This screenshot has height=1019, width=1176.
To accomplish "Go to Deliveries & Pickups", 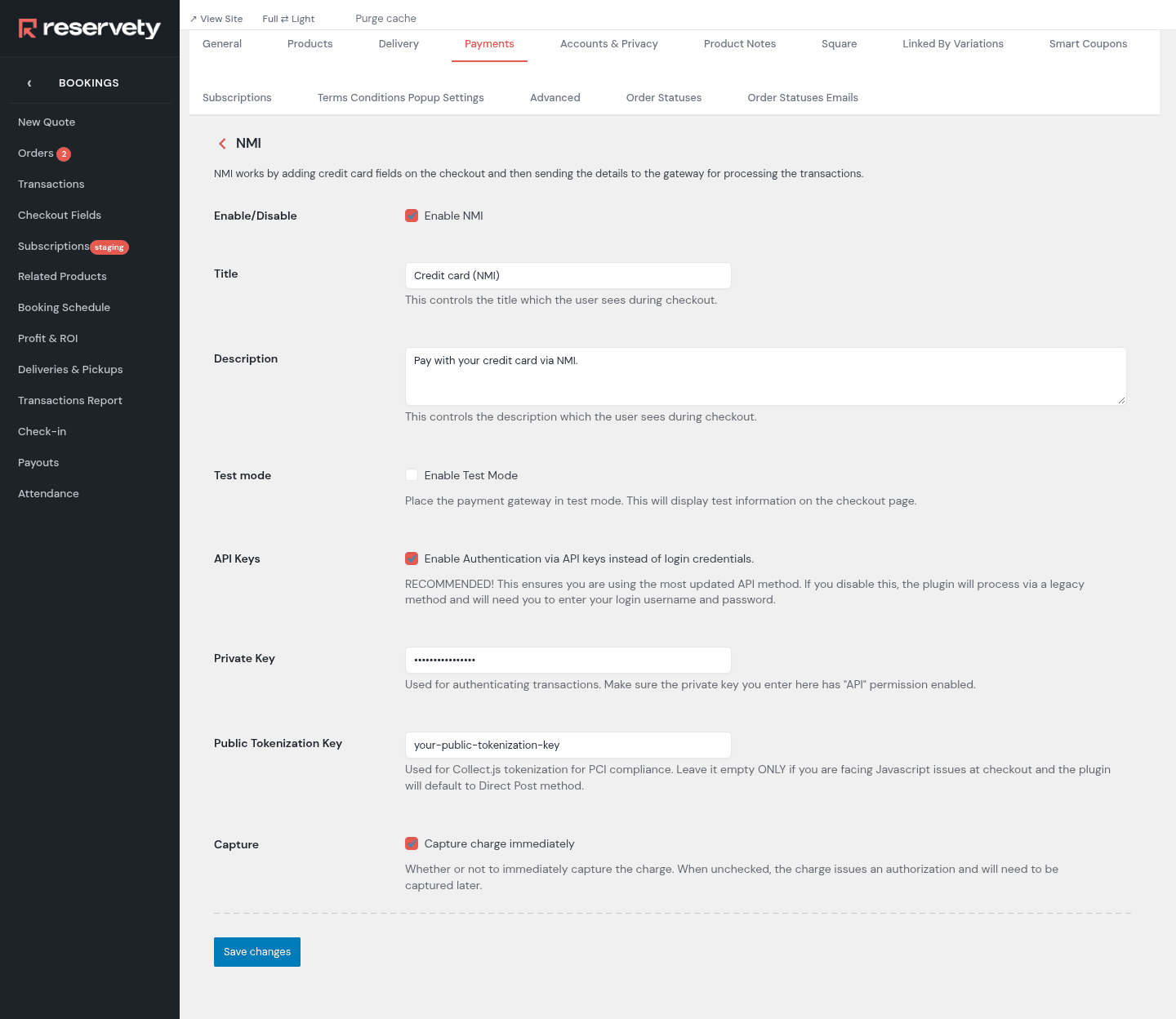I will point(70,370).
